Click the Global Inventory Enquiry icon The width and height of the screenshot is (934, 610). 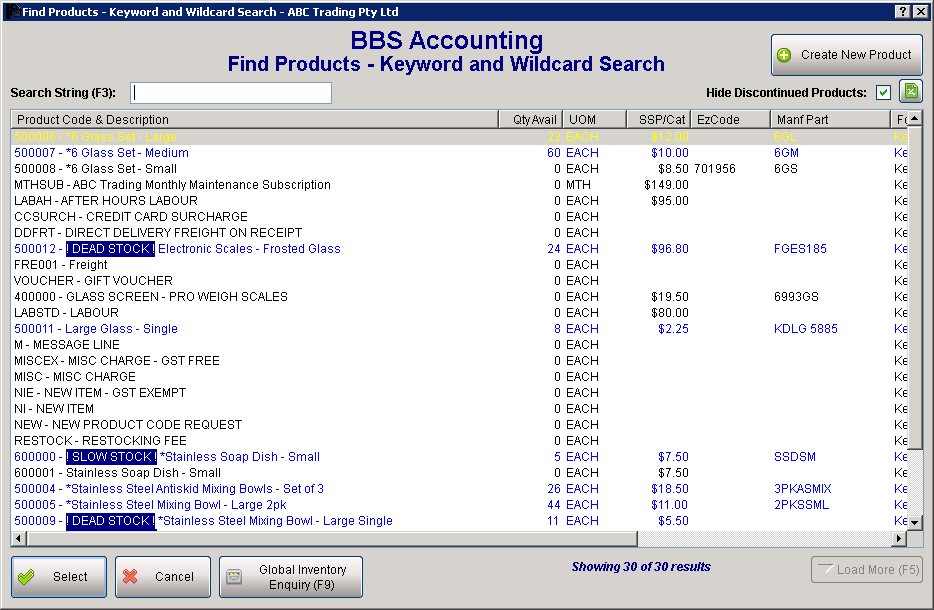234,577
